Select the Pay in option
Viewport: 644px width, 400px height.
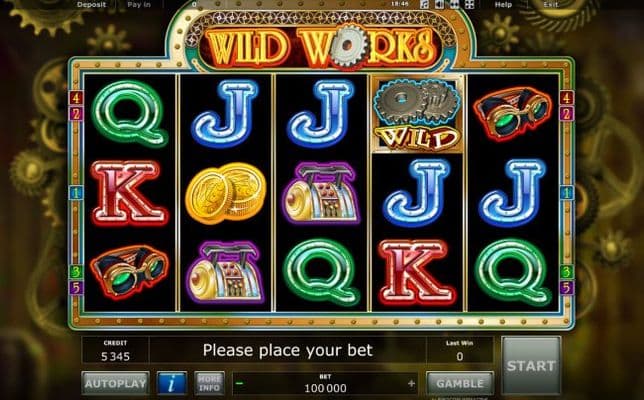139,5
